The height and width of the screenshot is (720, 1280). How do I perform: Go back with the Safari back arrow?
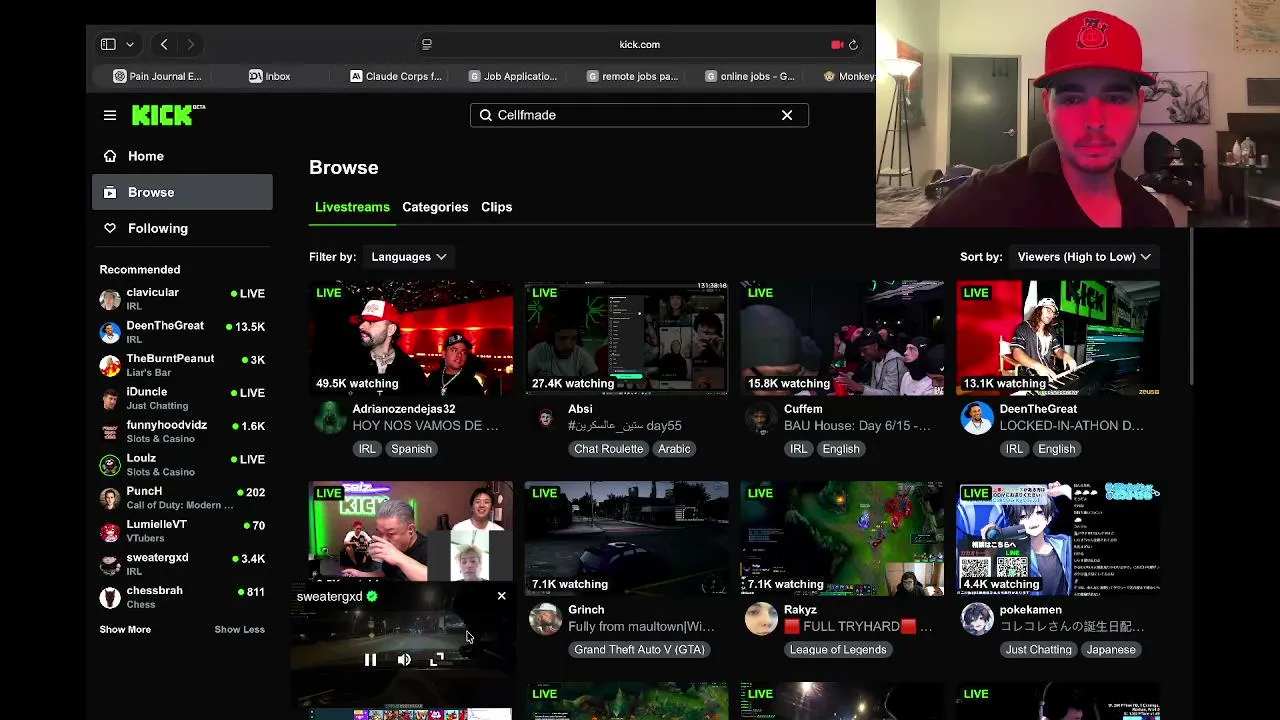pos(164,44)
